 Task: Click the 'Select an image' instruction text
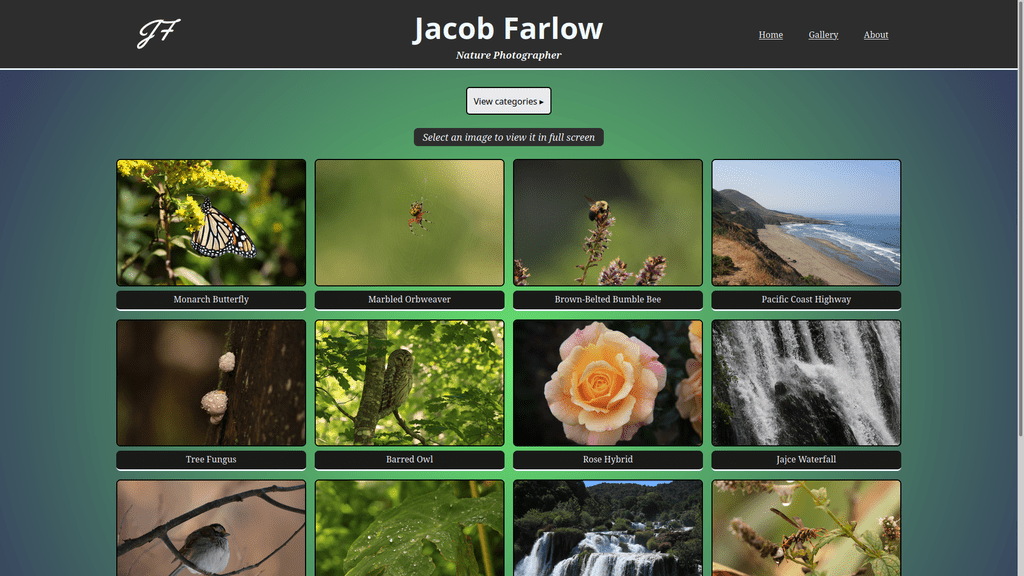(x=509, y=137)
